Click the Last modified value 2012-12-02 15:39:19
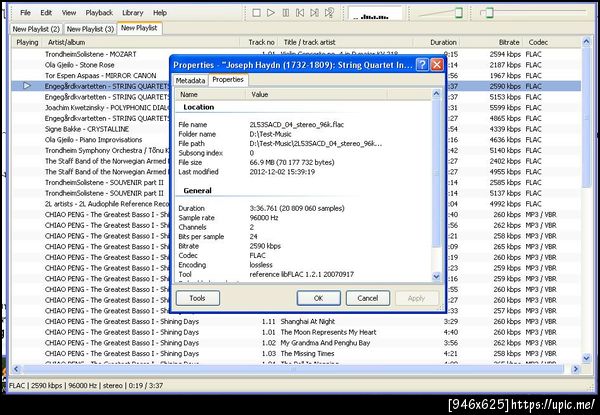 tap(282, 172)
